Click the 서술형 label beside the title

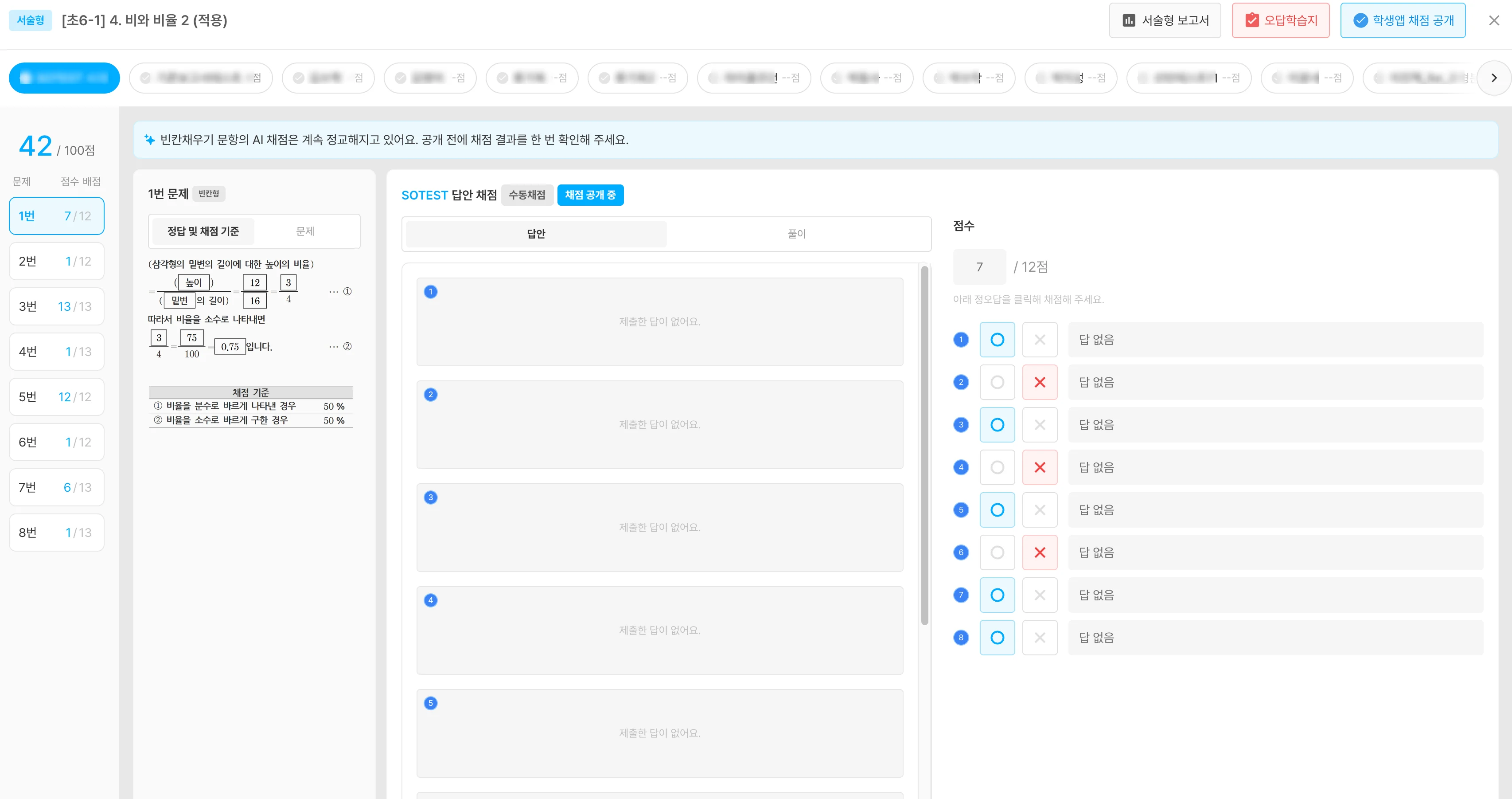31,20
